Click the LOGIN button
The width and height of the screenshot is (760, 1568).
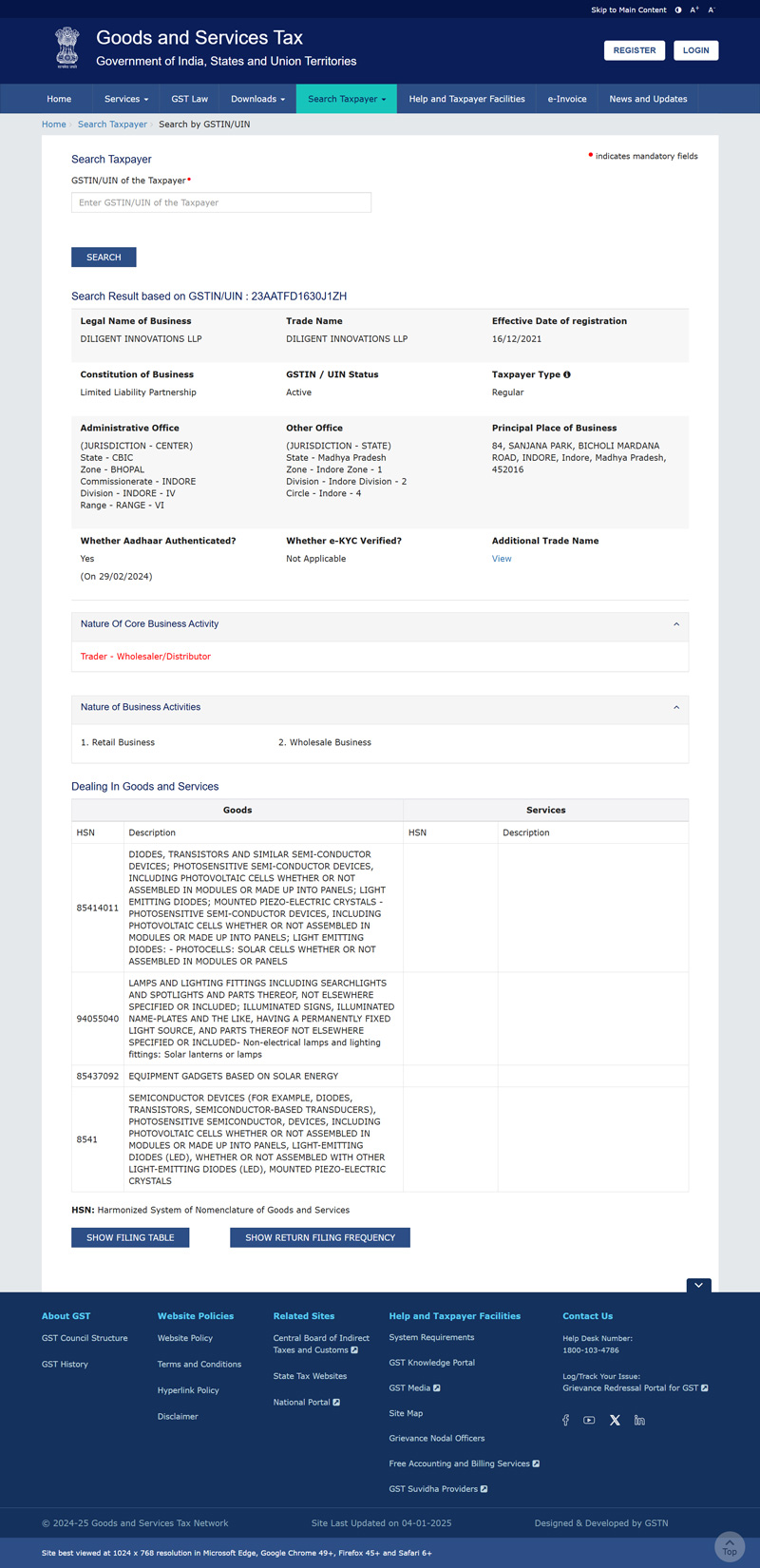(x=696, y=50)
